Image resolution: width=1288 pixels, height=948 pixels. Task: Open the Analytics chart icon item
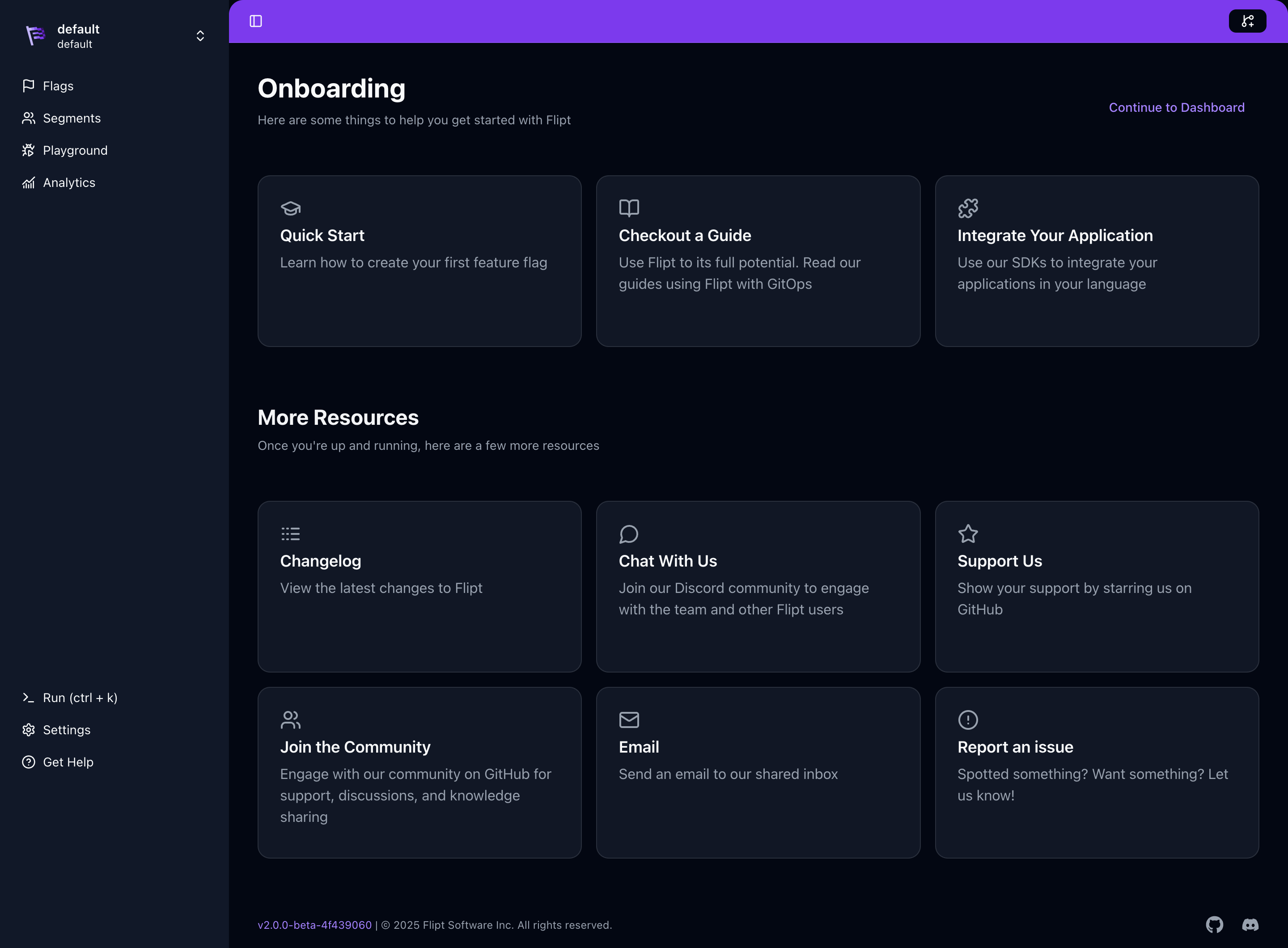[29, 182]
